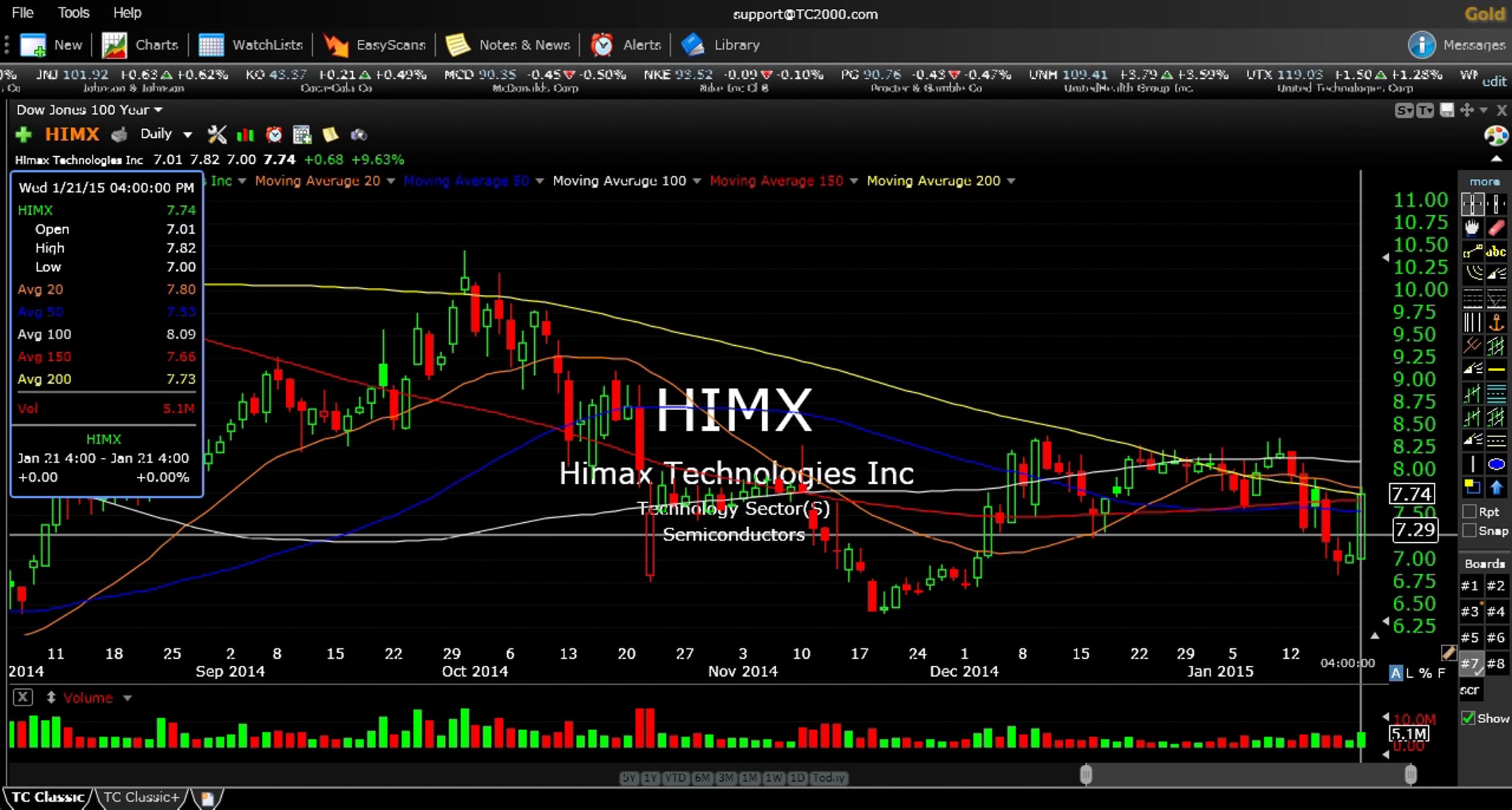The image size is (1512, 810).
Task: Select the YTD time range button
Action: click(x=675, y=778)
